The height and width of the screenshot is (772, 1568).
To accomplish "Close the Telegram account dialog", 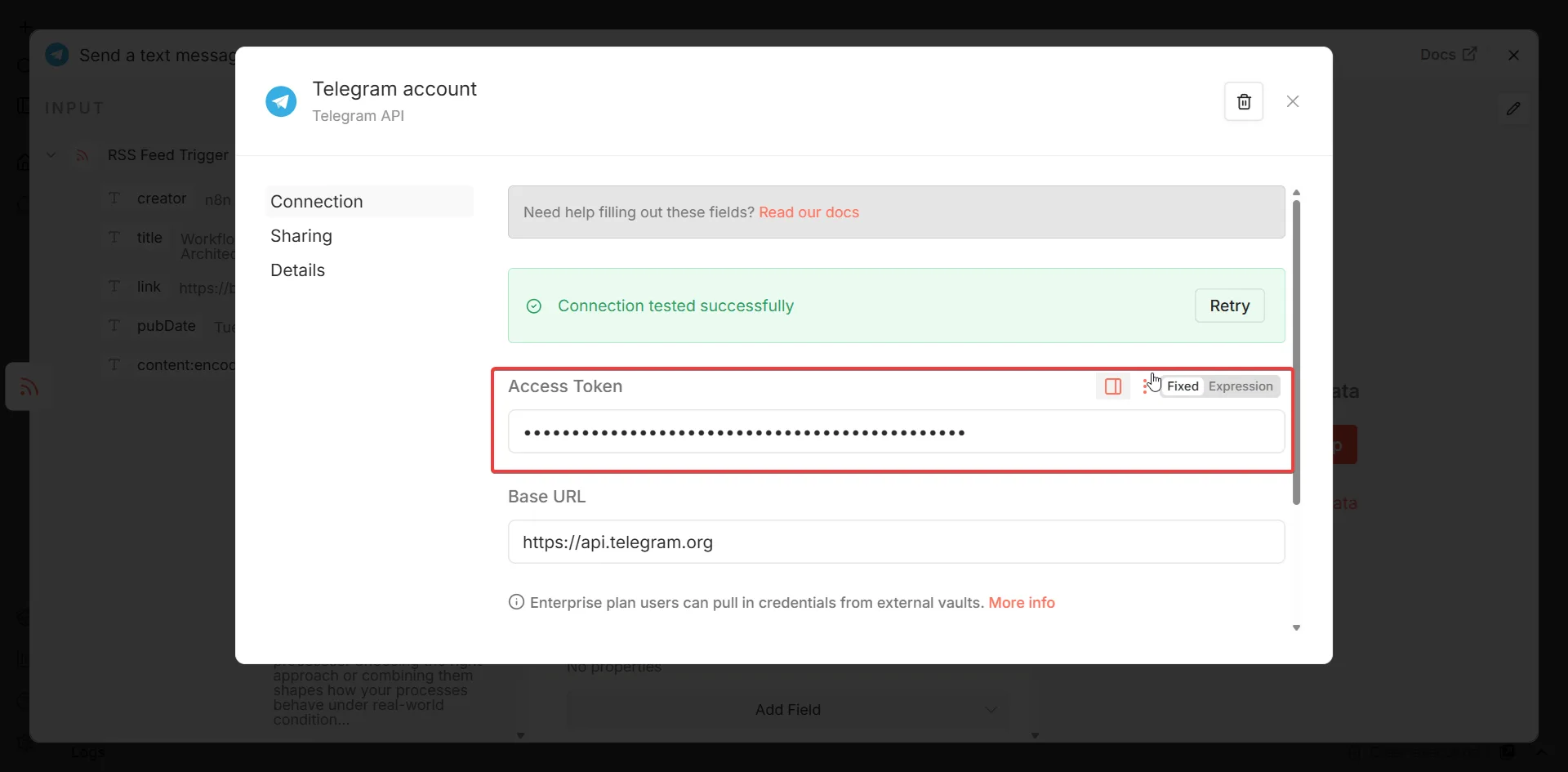I will (x=1292, y=101).
